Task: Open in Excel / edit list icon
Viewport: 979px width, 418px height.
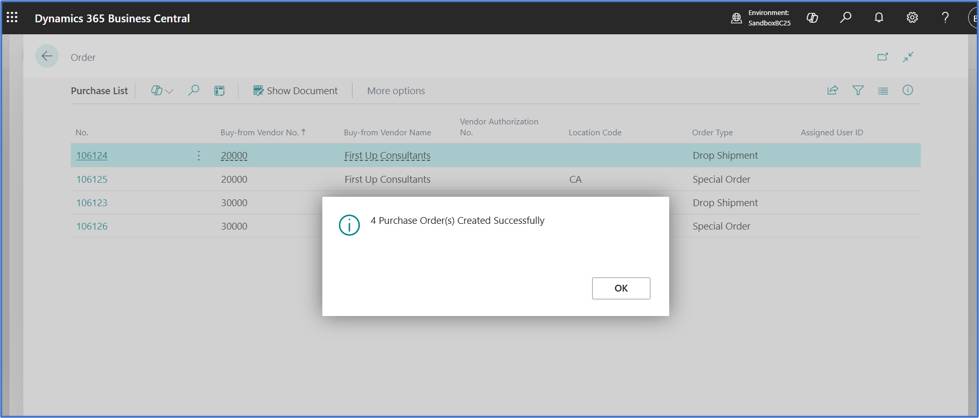Action: coord(219,91)
